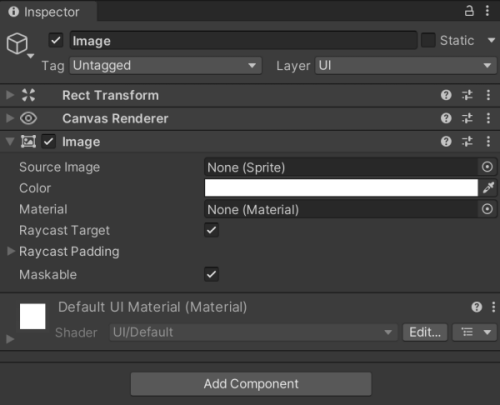The width and height of the screenshot is (500, 405).
Task: Select the Inspector tab
Action: (48, 12)
